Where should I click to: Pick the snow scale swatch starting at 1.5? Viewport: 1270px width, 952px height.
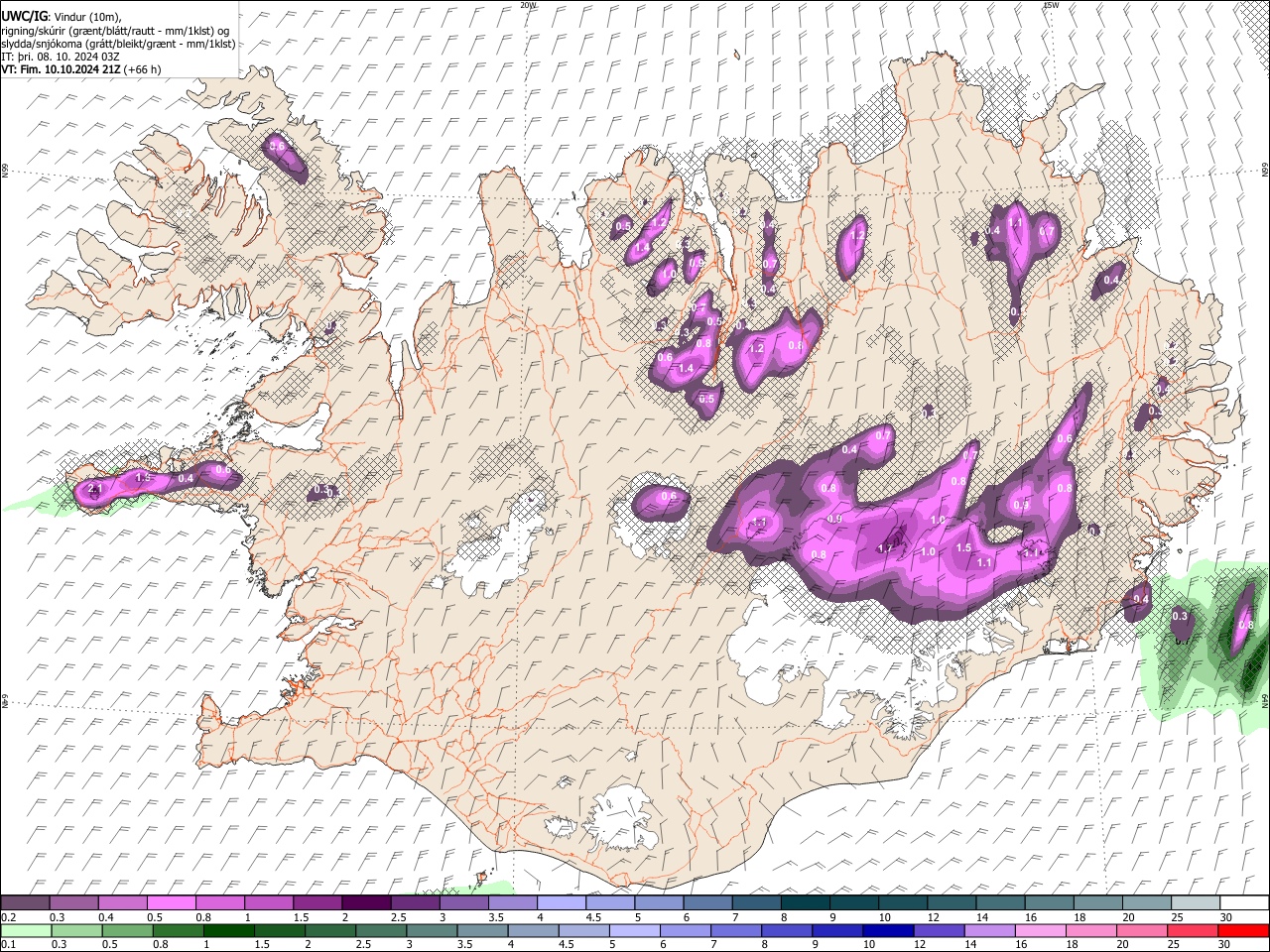(317, 902)
